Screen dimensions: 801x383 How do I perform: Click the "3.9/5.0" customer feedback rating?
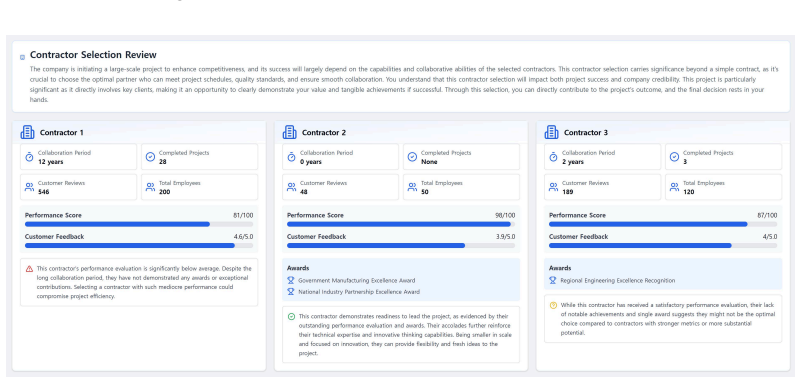coord(506,237)
